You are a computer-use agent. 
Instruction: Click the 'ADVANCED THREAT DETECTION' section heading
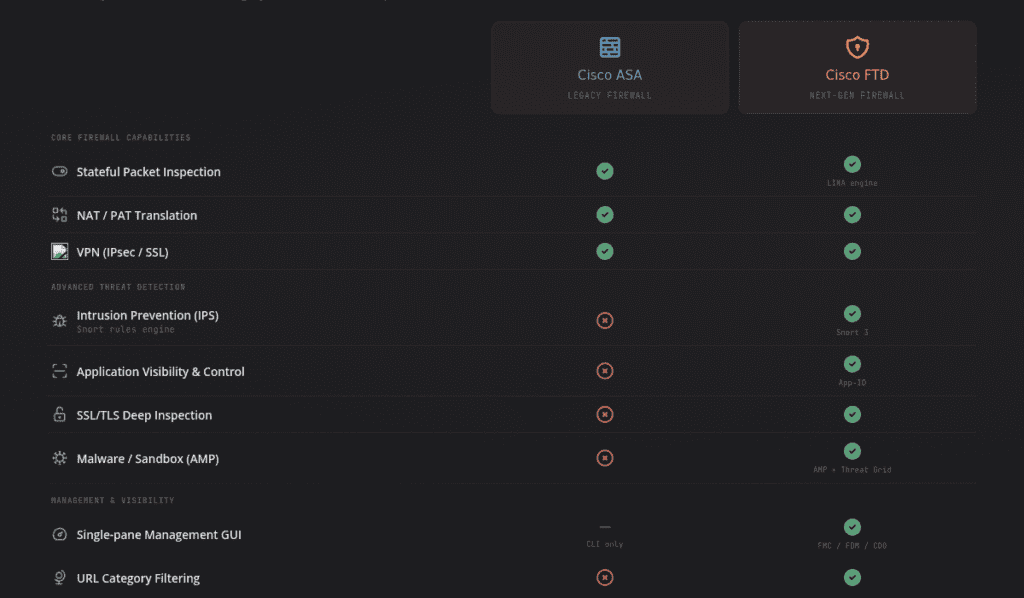(118, 287)
